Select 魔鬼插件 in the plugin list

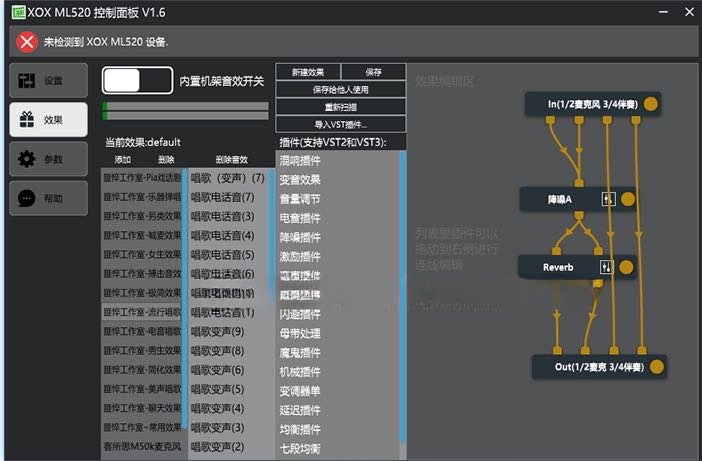click(x=338, y=353)
